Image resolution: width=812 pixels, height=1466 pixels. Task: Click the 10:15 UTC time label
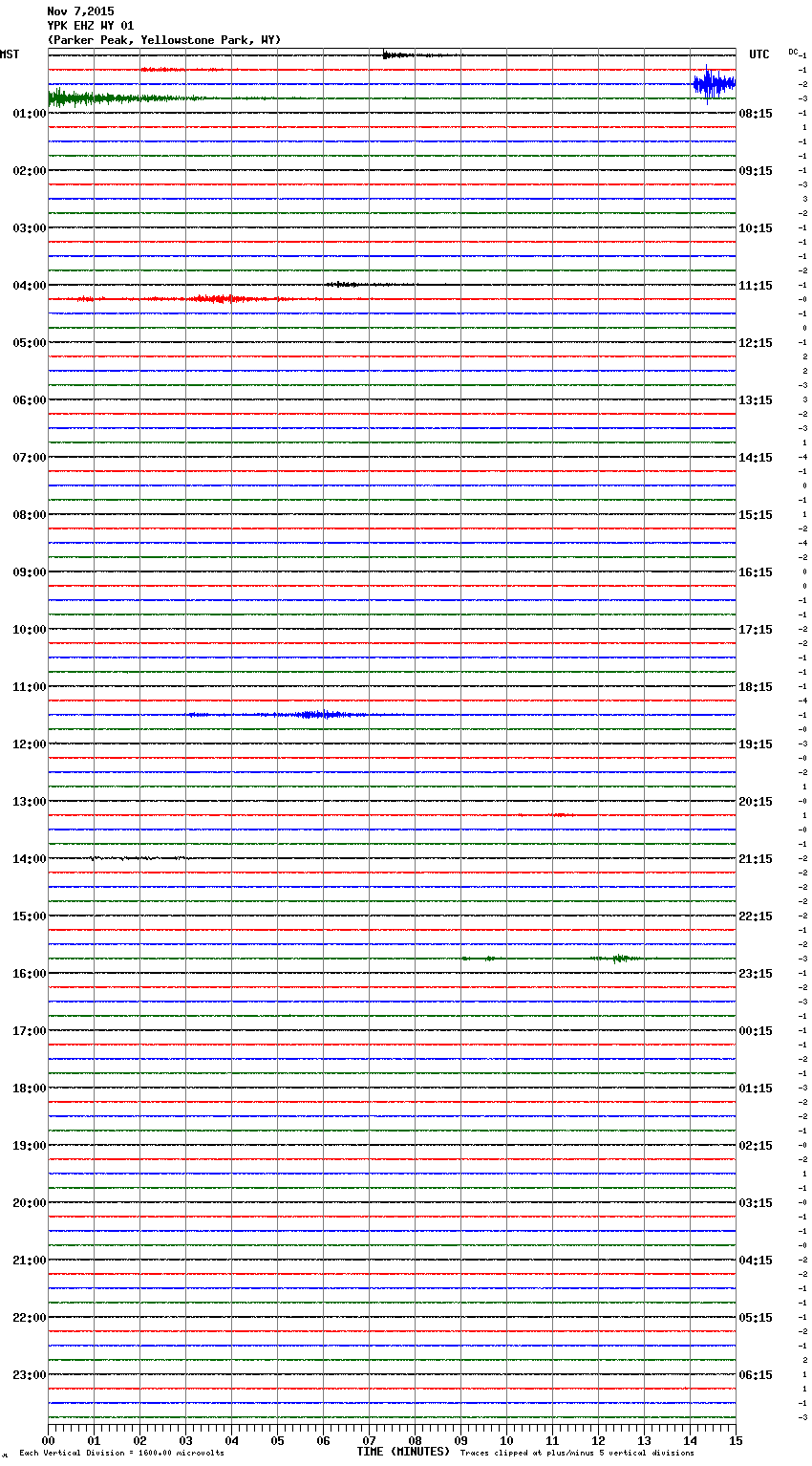pyautogui.click(x=756, y=227)
